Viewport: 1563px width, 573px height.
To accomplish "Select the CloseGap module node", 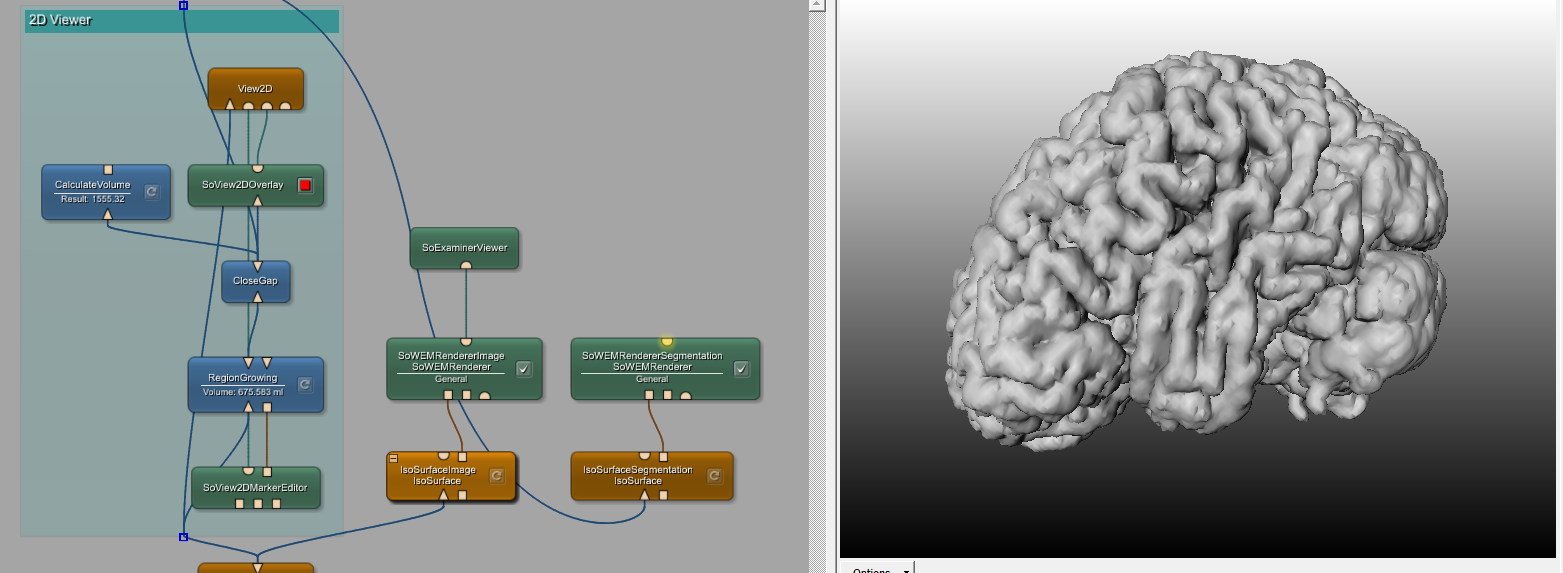I will tap(255, 281).
